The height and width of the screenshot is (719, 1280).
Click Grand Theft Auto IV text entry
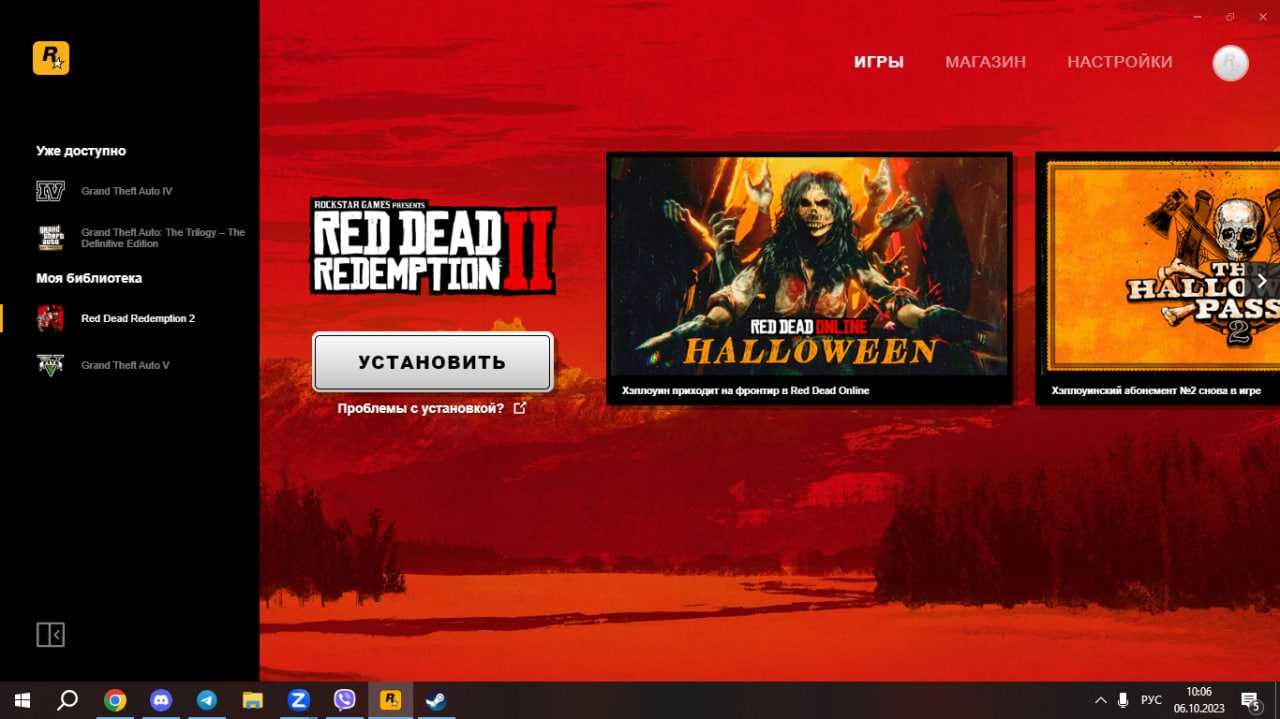(x=127, y=191)
